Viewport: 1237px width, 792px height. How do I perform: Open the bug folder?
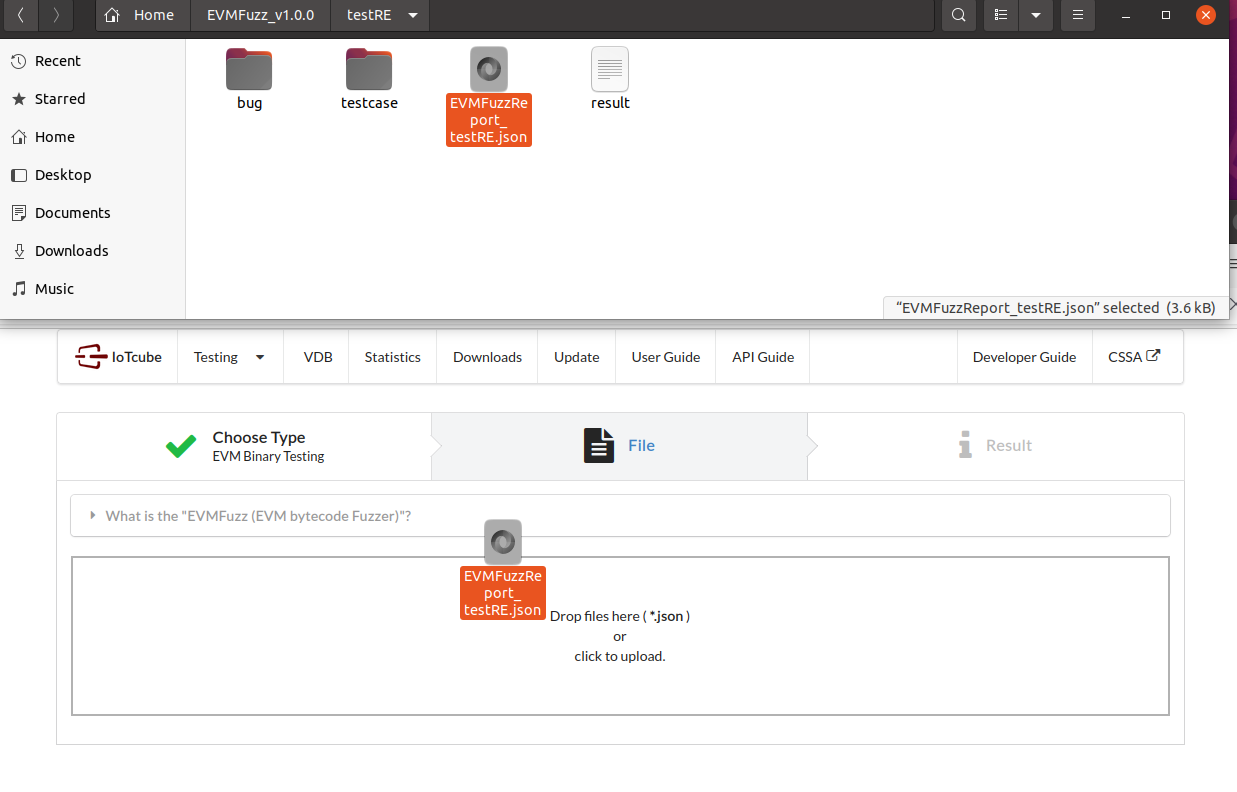(x=249, y=70)
